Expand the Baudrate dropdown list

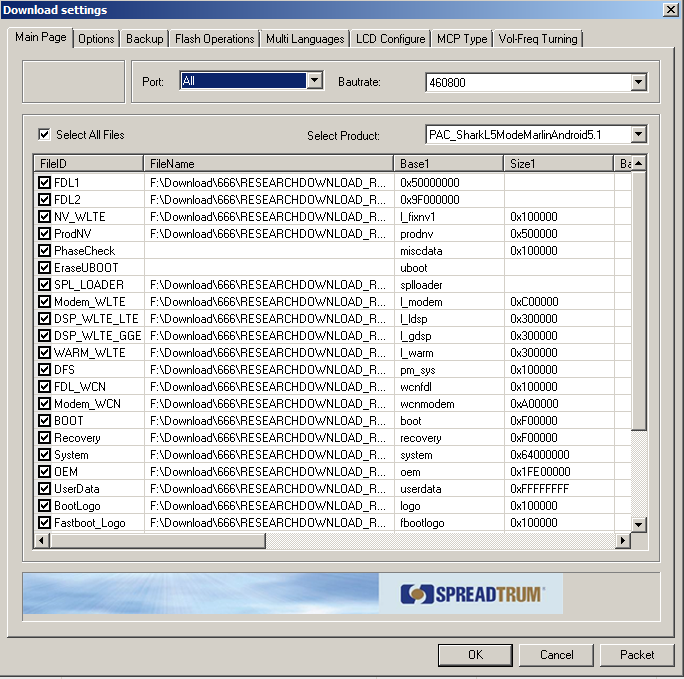(638, 83)
